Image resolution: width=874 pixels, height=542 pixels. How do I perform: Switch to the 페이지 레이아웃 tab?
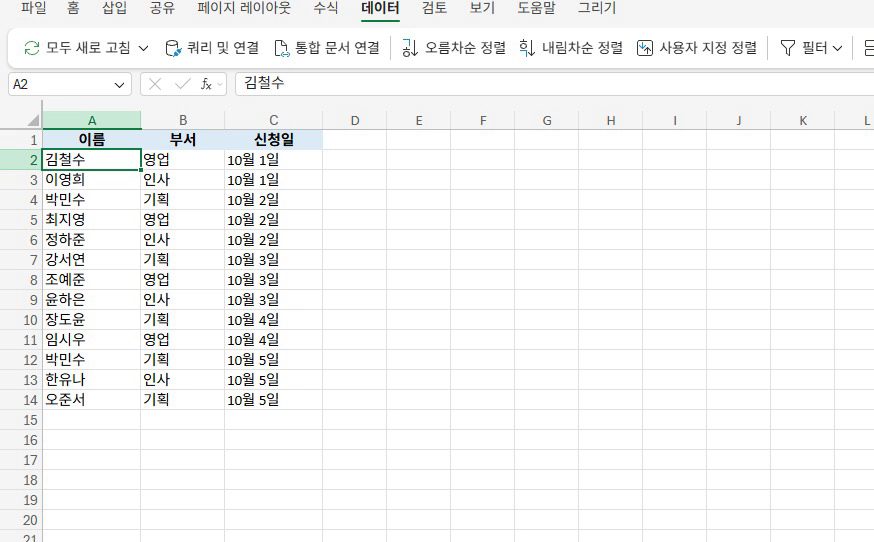pos(244,8)
